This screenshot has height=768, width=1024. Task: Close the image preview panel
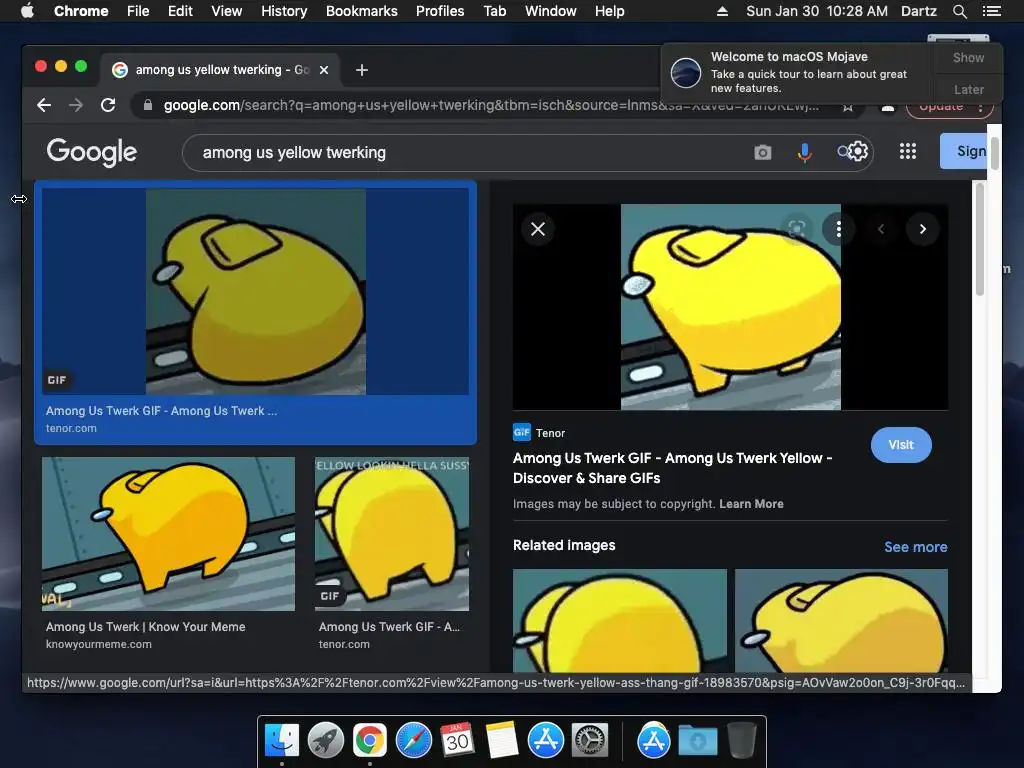click(538, 229)
